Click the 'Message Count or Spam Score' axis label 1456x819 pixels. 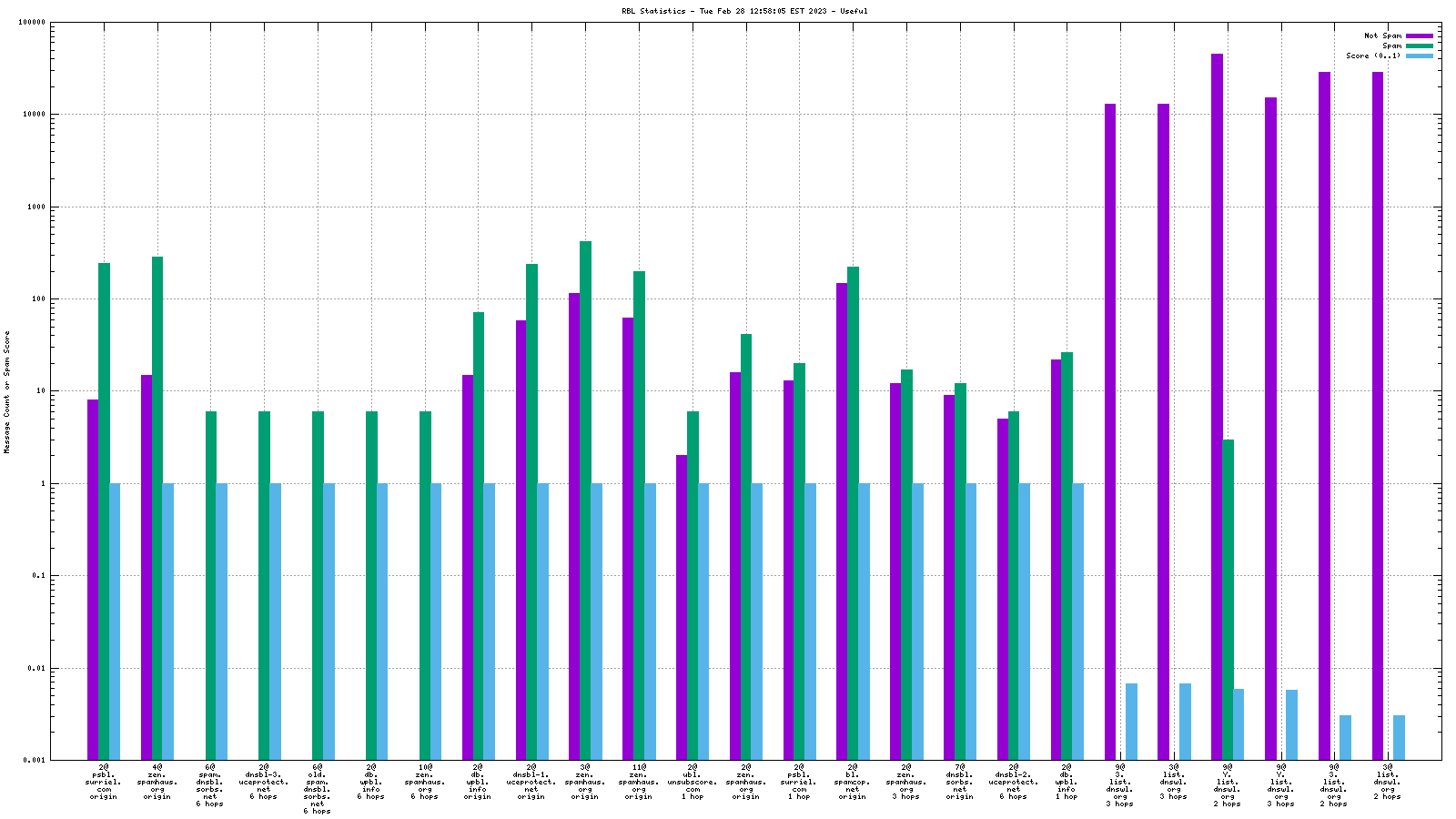[x=7, y=391]
